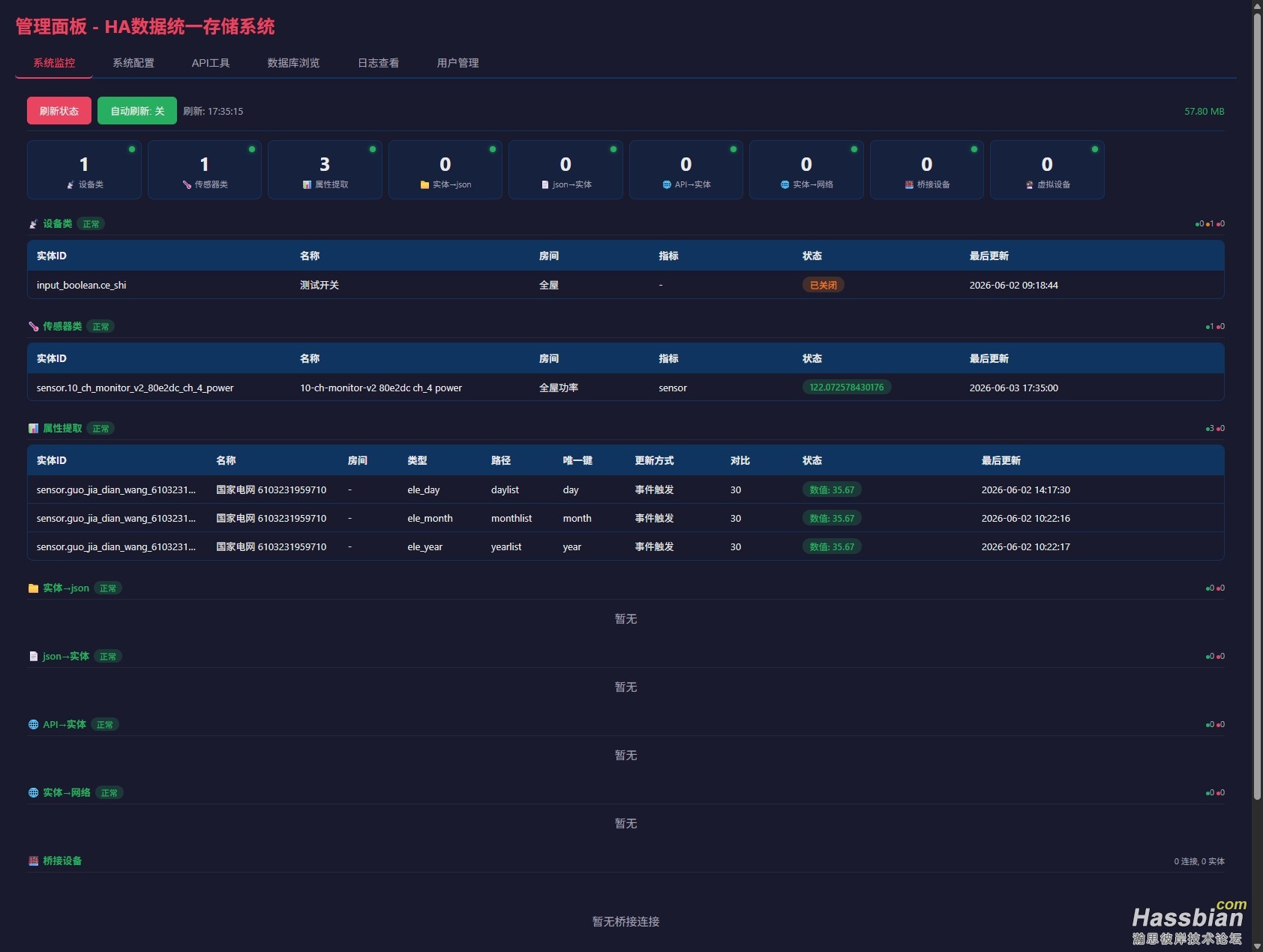Click the API→实体 globe icon in section header

[x=33, y=725]
